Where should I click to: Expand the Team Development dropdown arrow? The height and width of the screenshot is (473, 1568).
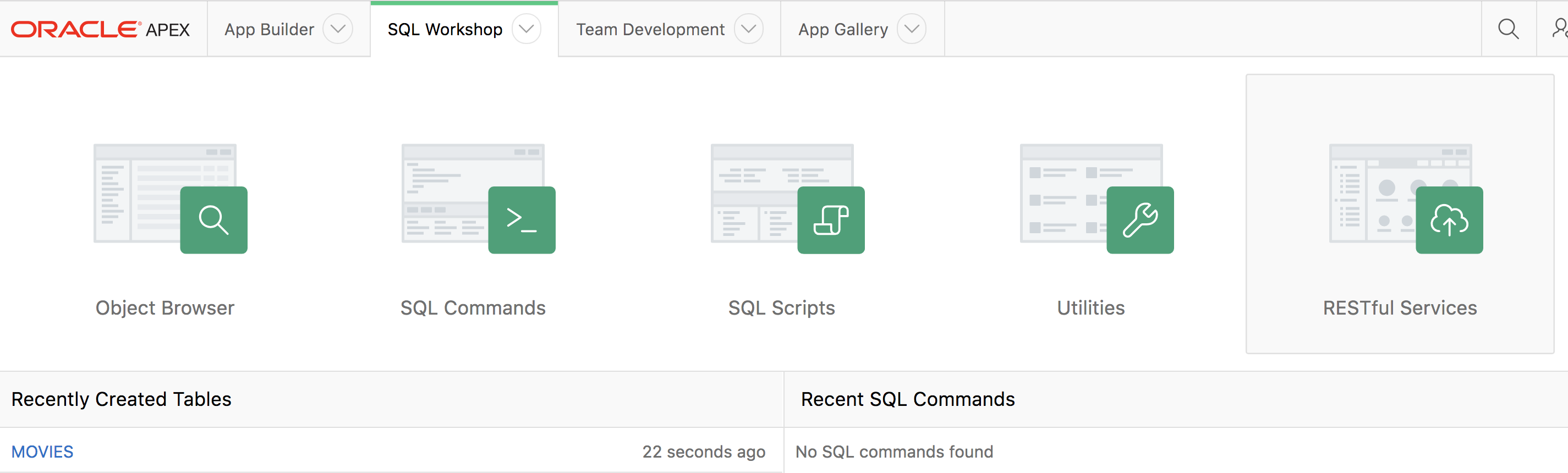pyautogui.click(x=749, y=29)
